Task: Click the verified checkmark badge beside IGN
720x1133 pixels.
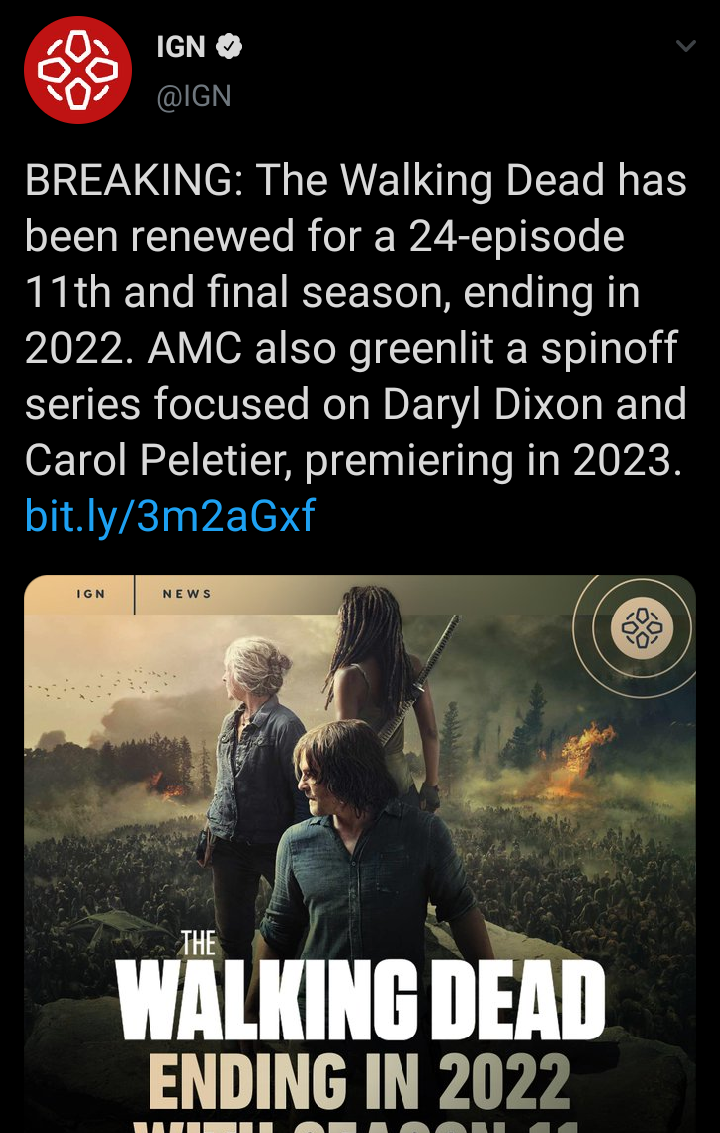Action: tap(229, 47)
